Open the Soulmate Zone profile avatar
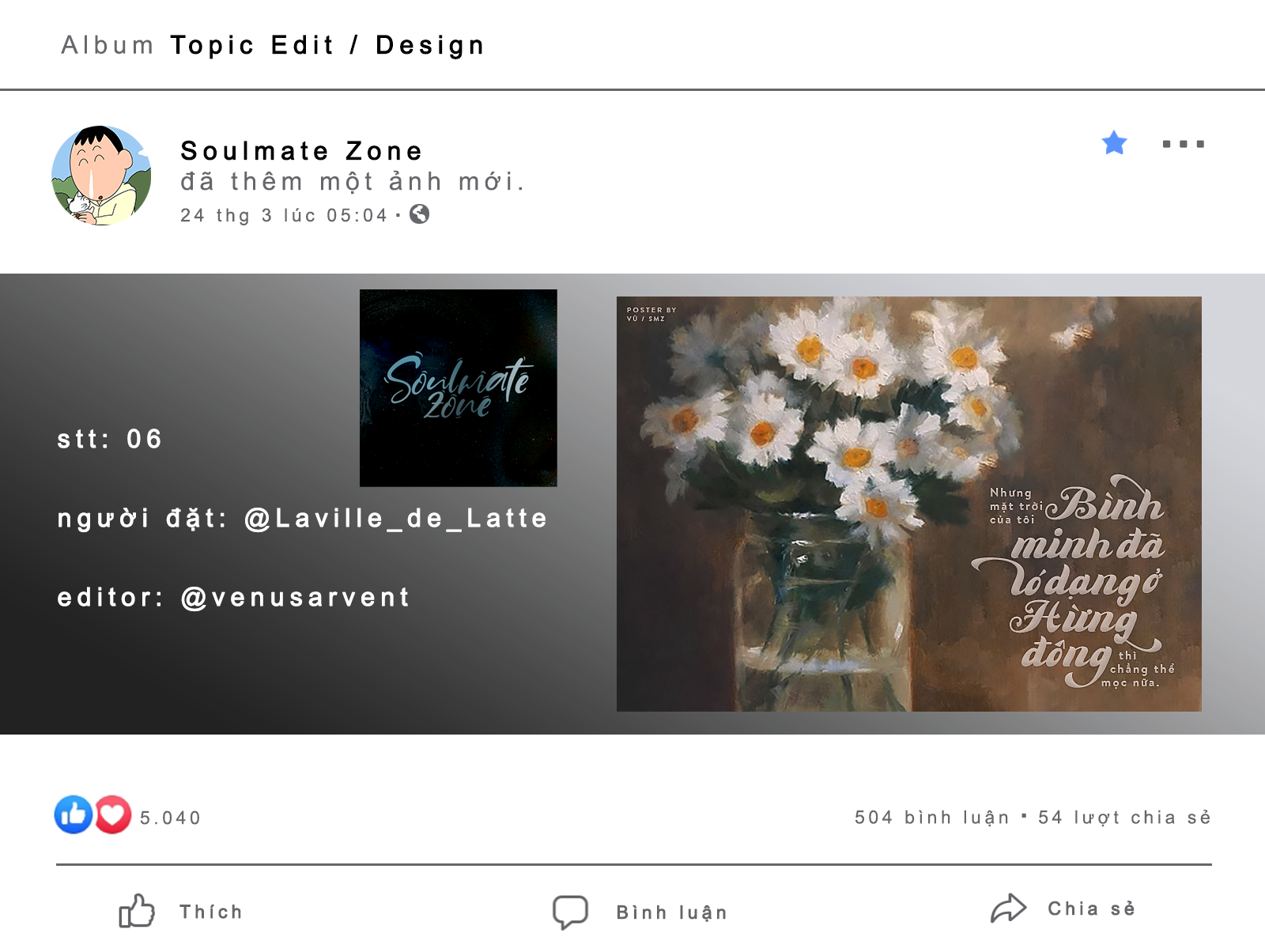Screen dimensions: 1265x952 (x=101, y=176)
